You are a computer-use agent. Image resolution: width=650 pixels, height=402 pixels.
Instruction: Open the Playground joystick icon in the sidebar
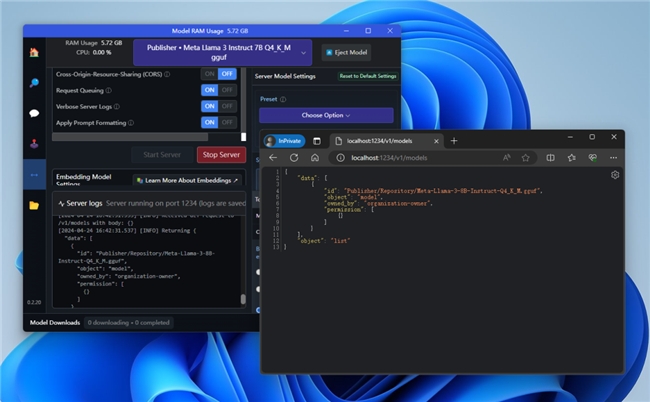click(34, 144)
